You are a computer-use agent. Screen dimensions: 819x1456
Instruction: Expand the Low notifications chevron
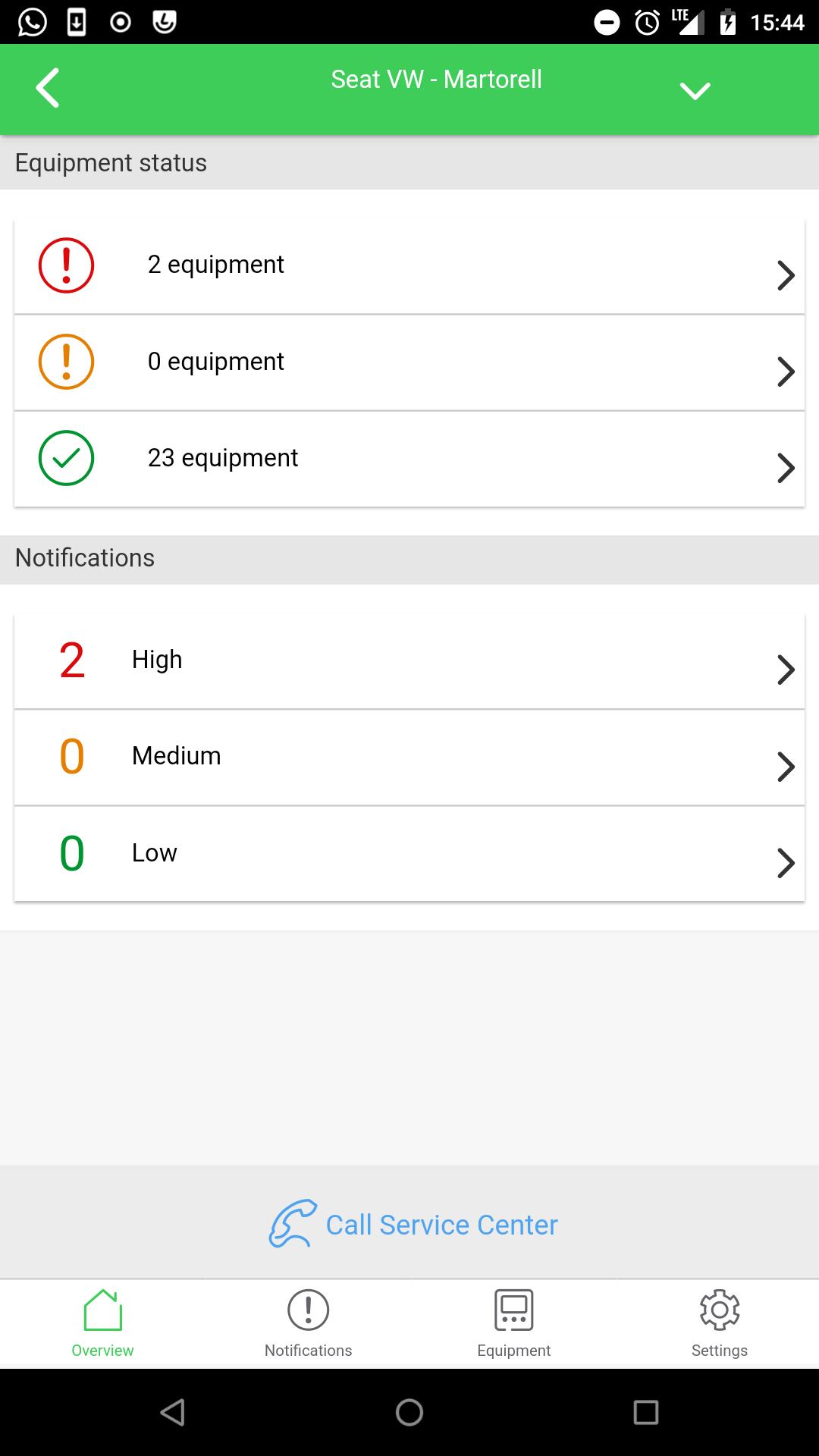[786, 863]
